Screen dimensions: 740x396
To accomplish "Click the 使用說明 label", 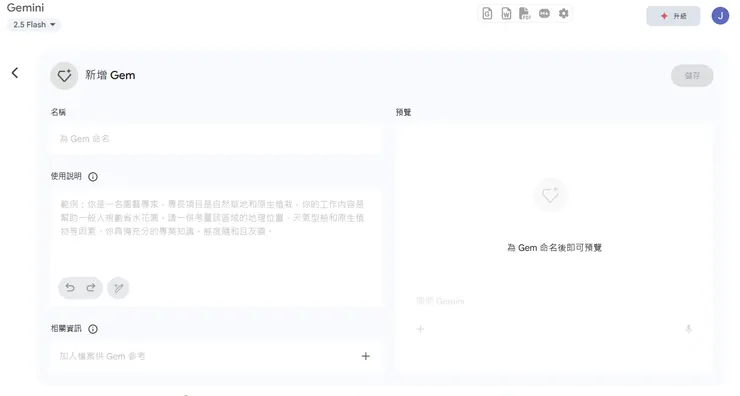I will tap(66, 176).
